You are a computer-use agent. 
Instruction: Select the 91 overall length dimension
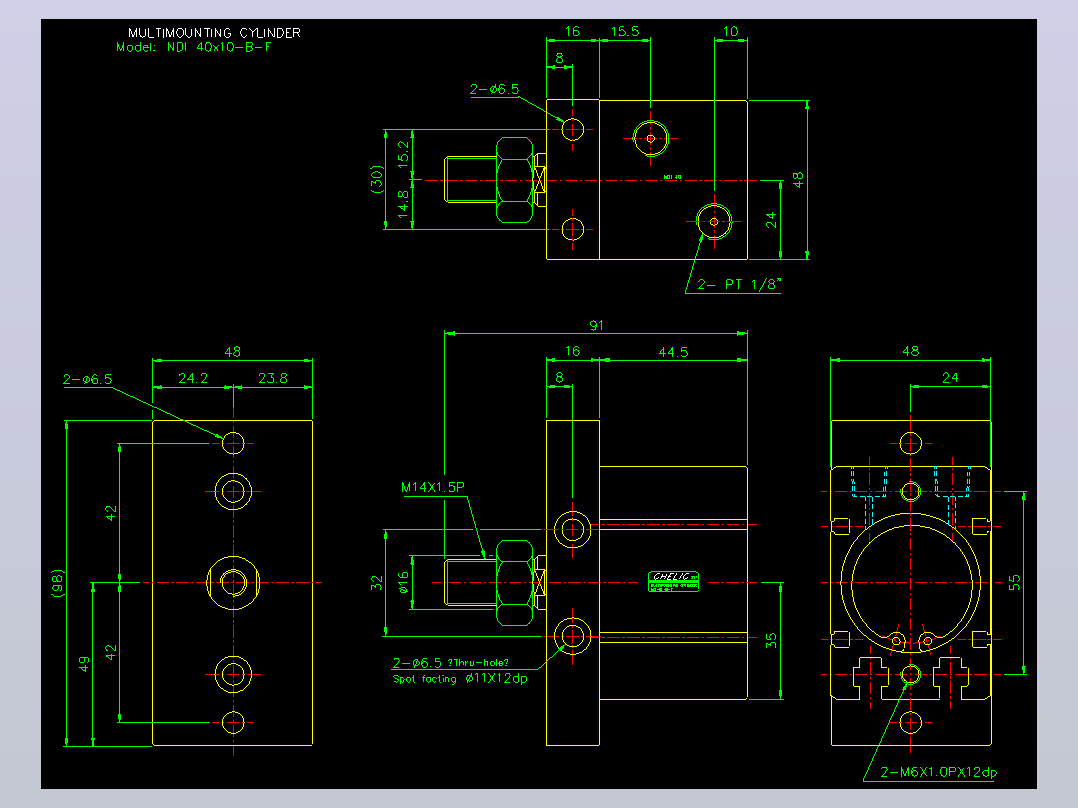click(x=596, y=325)
